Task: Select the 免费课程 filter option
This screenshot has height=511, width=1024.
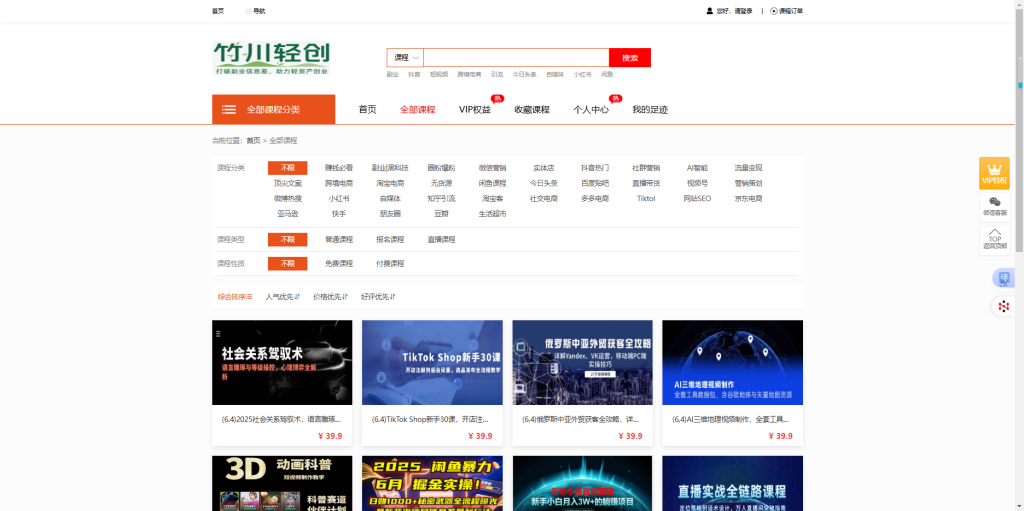Action: [x=339, y=263]
